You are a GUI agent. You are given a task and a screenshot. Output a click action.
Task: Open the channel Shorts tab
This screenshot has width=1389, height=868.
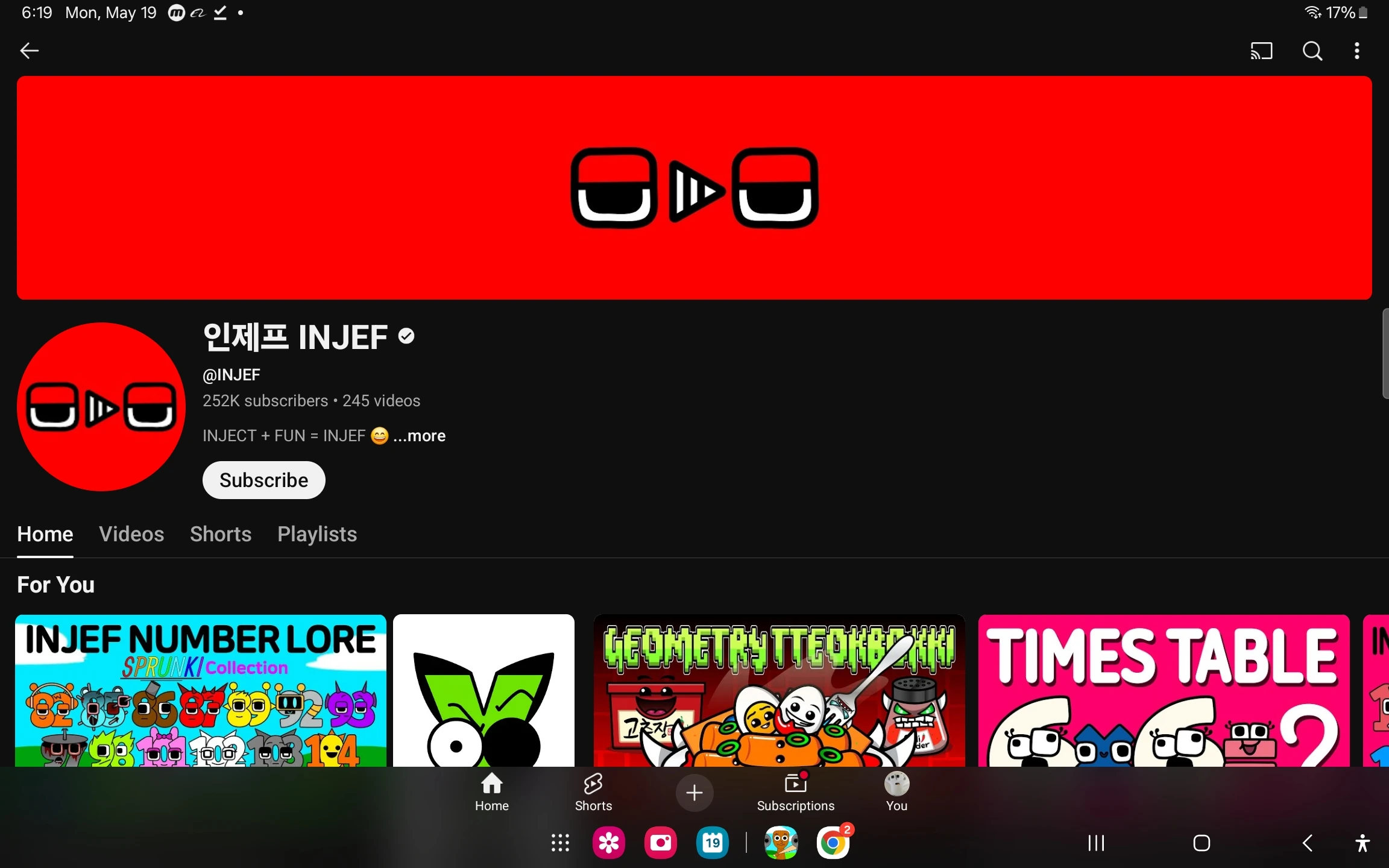[x=221, y=534]
